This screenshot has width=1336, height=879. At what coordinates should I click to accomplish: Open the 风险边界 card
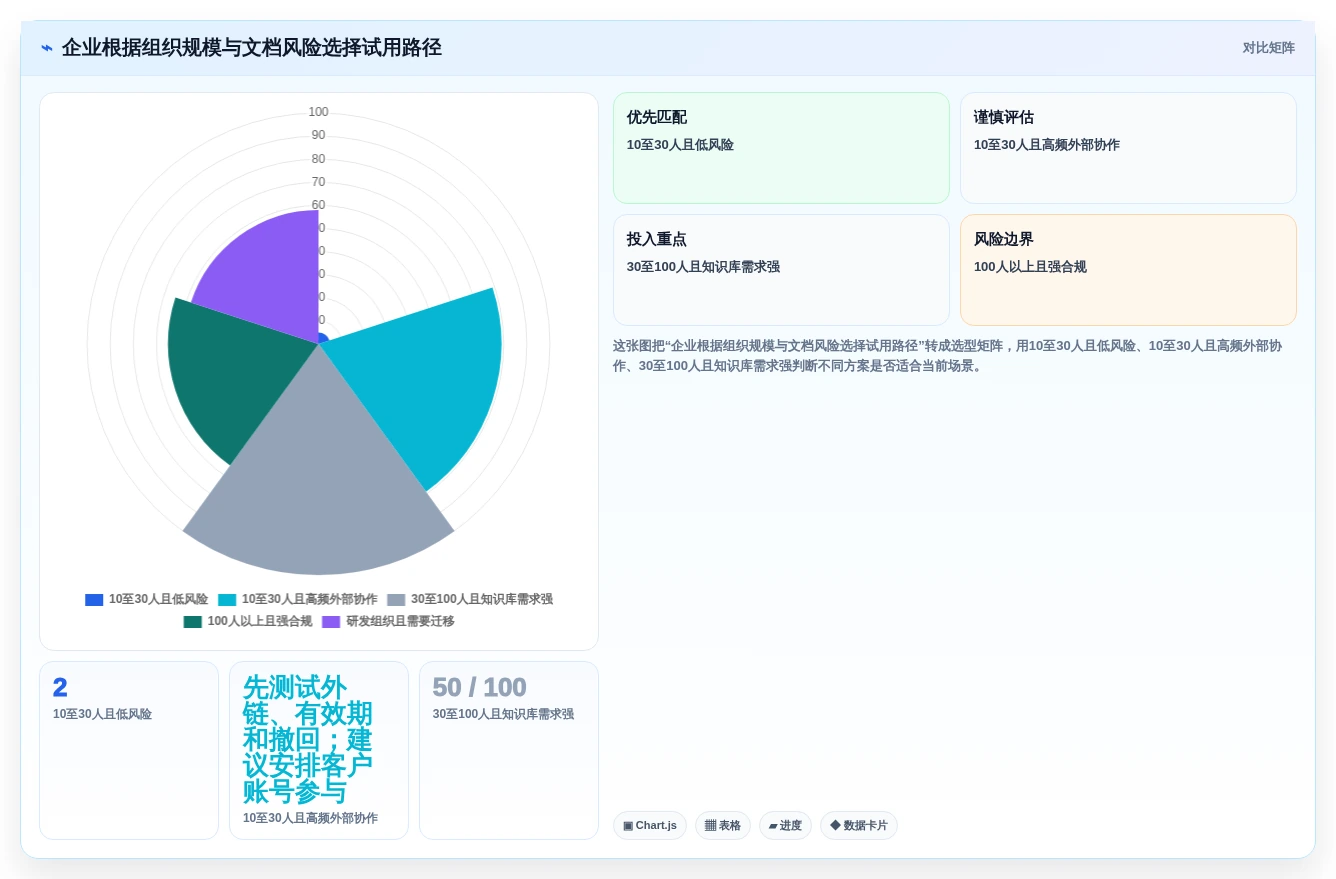pyautogui.click(x=1128, y=270)
